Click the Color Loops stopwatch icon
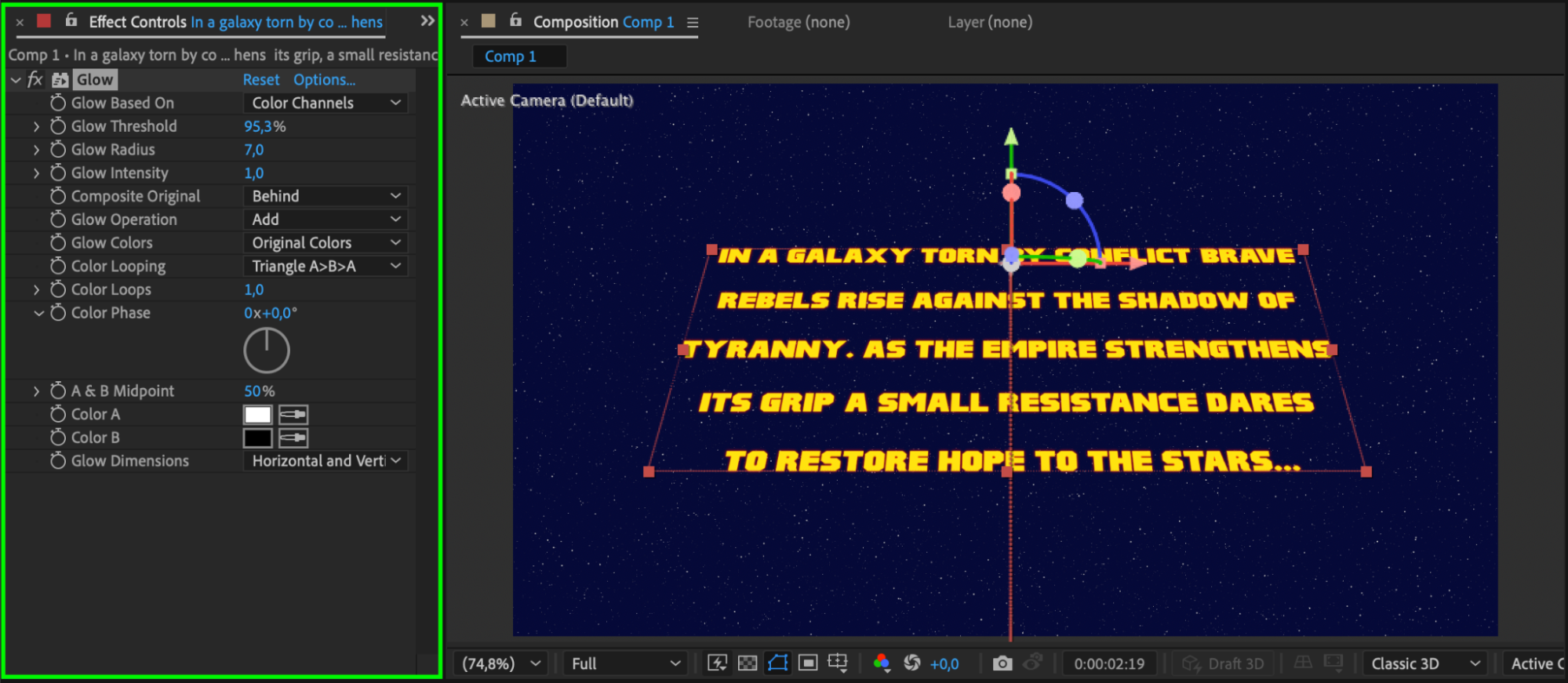 point(58,289)
